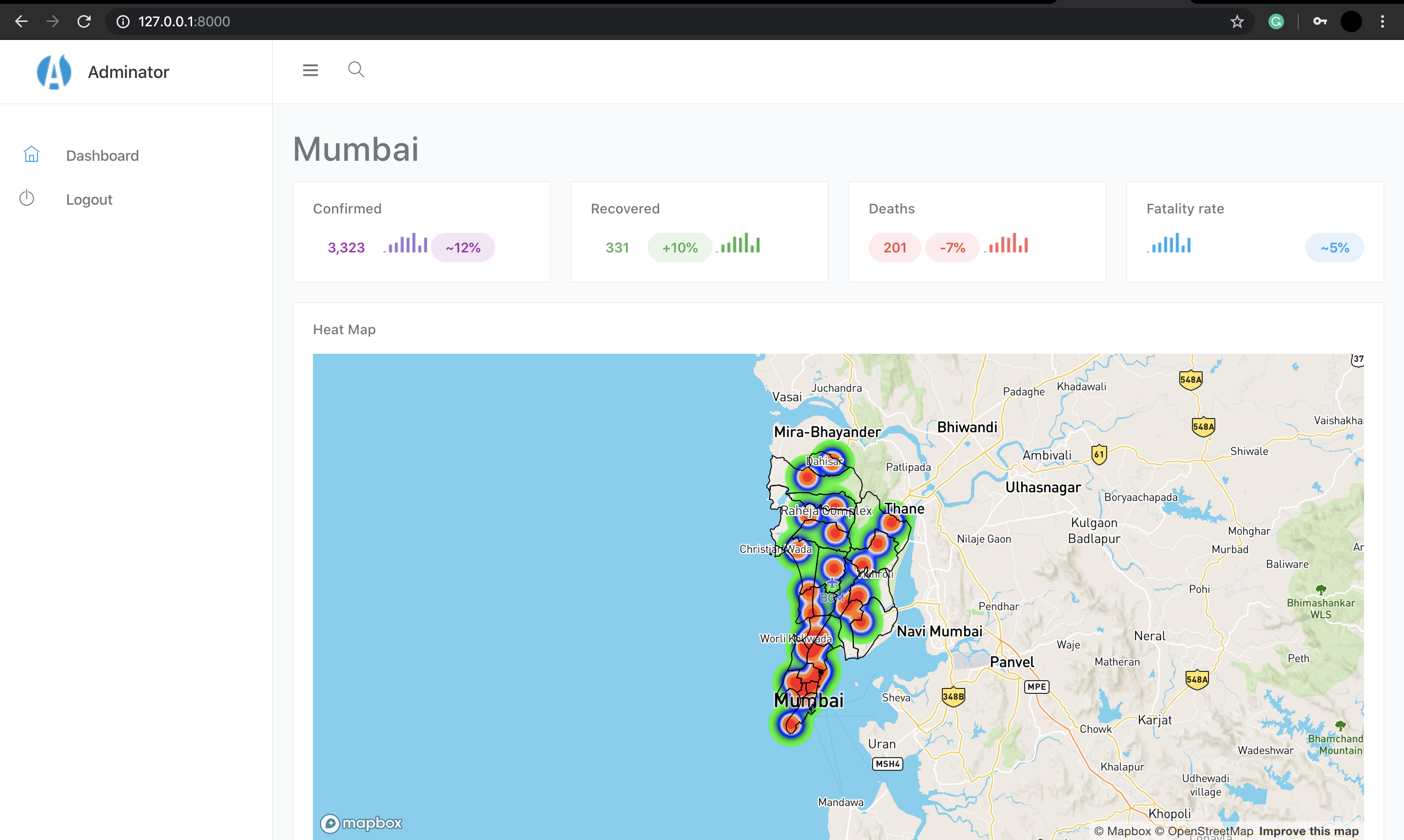Click the mapbox logo on map
Screen dimensions: 1404x840
361,823
